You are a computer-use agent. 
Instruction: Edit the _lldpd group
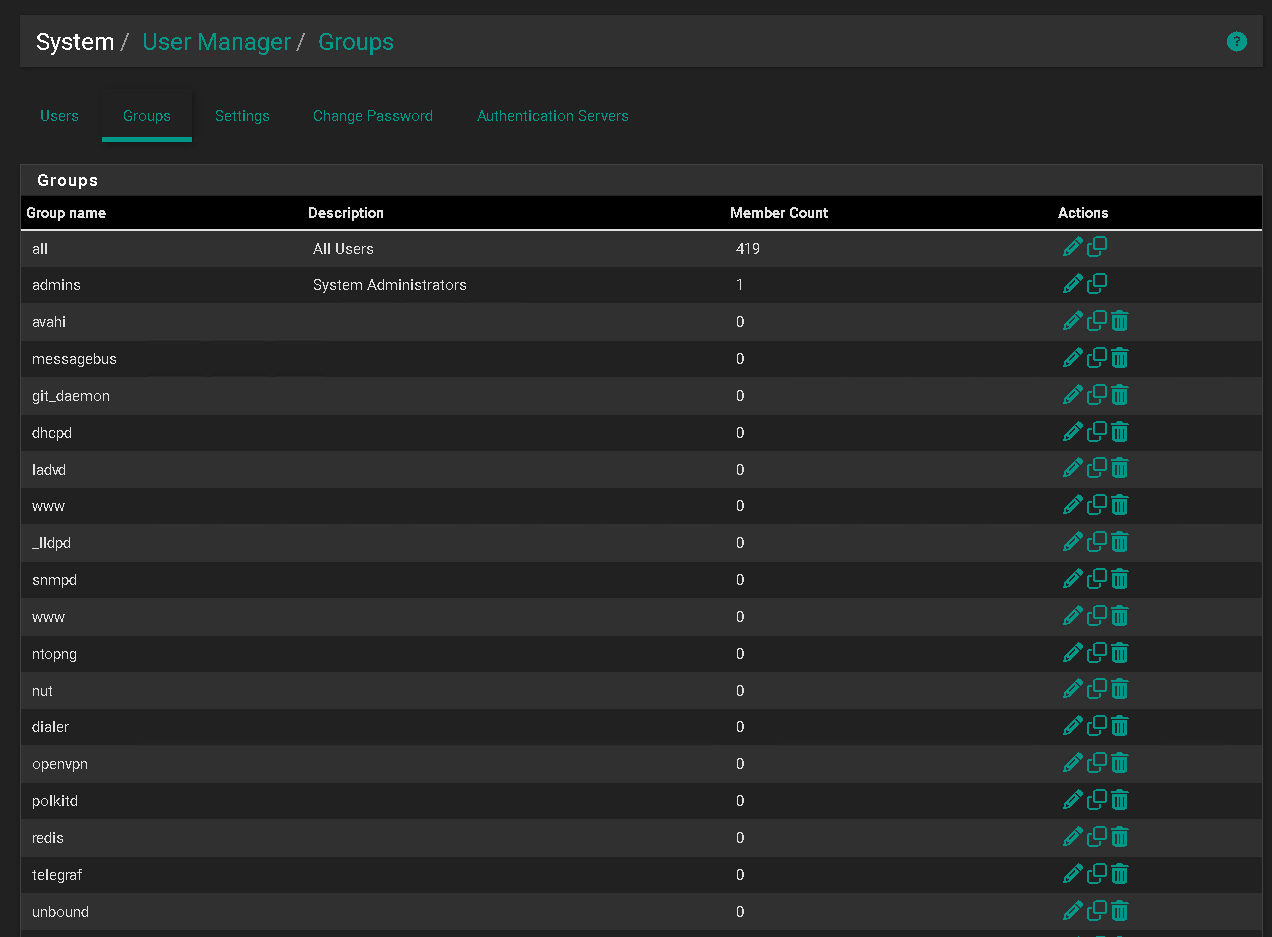click(1073, 542)
